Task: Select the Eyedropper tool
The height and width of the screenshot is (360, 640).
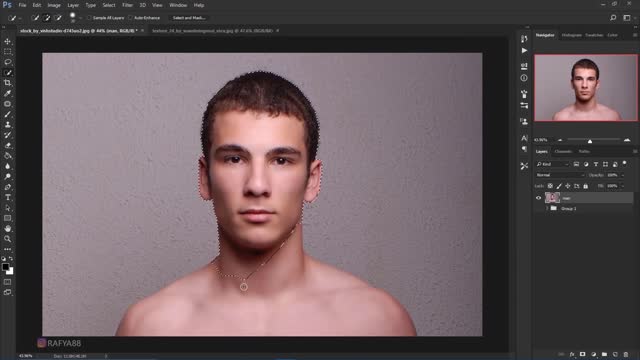Action: (7, 93)
